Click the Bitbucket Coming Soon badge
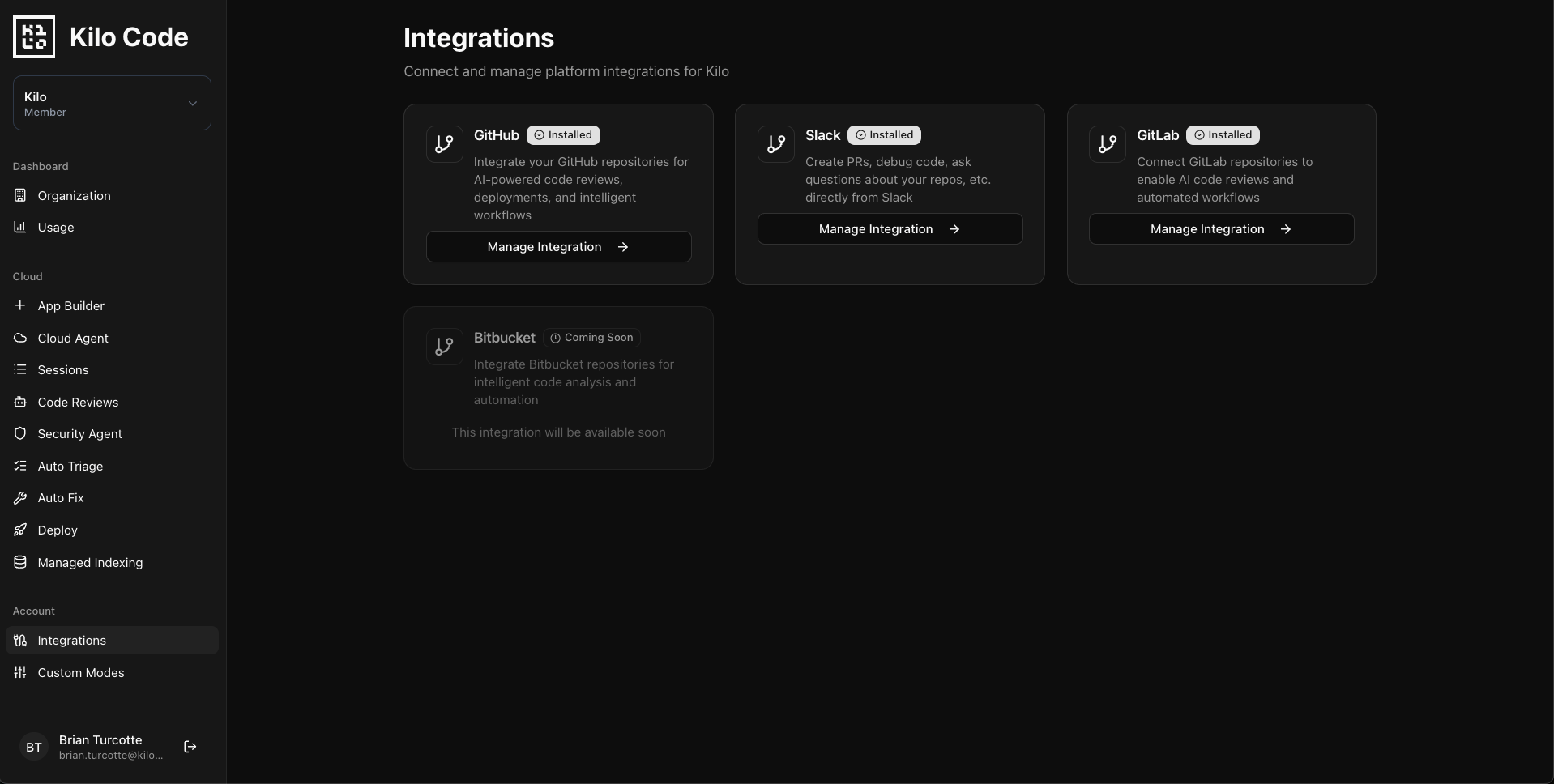 591,338
